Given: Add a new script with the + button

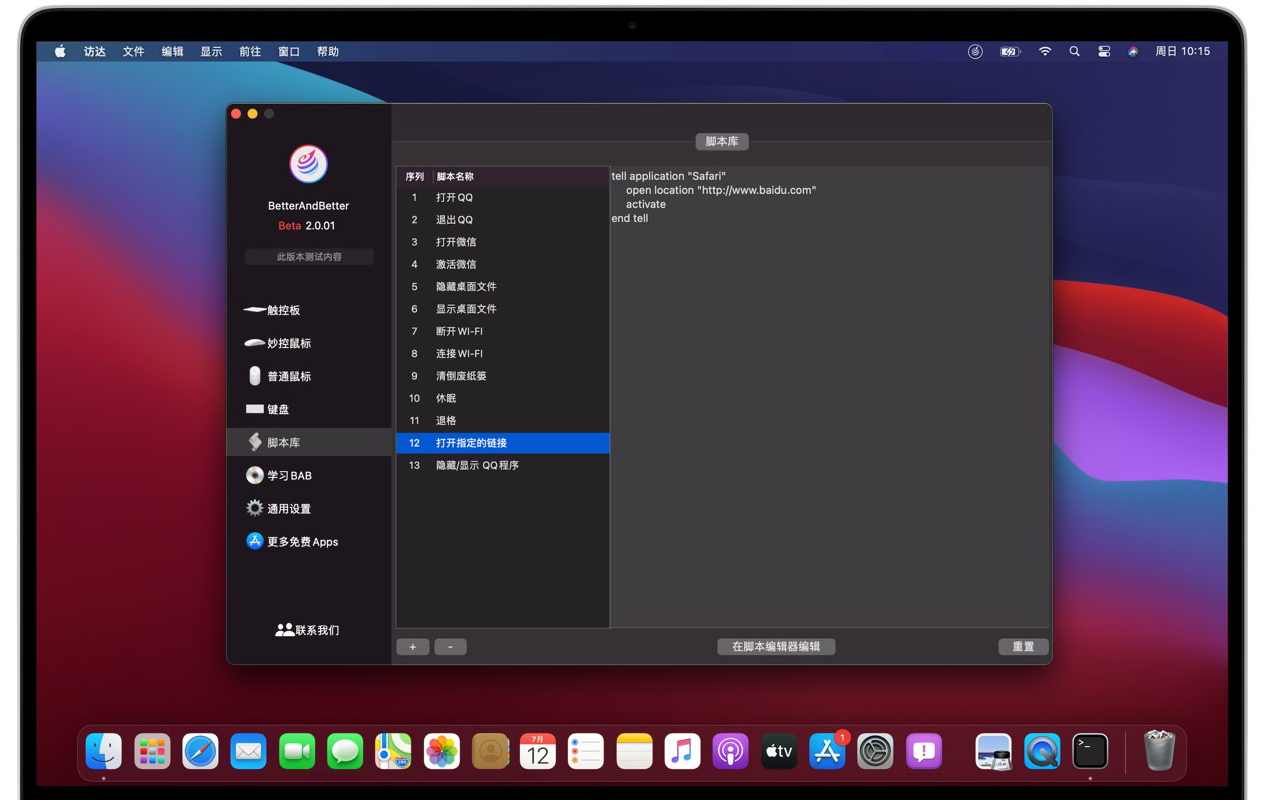Looking at the screenshot, I should (x=413, y=647).
